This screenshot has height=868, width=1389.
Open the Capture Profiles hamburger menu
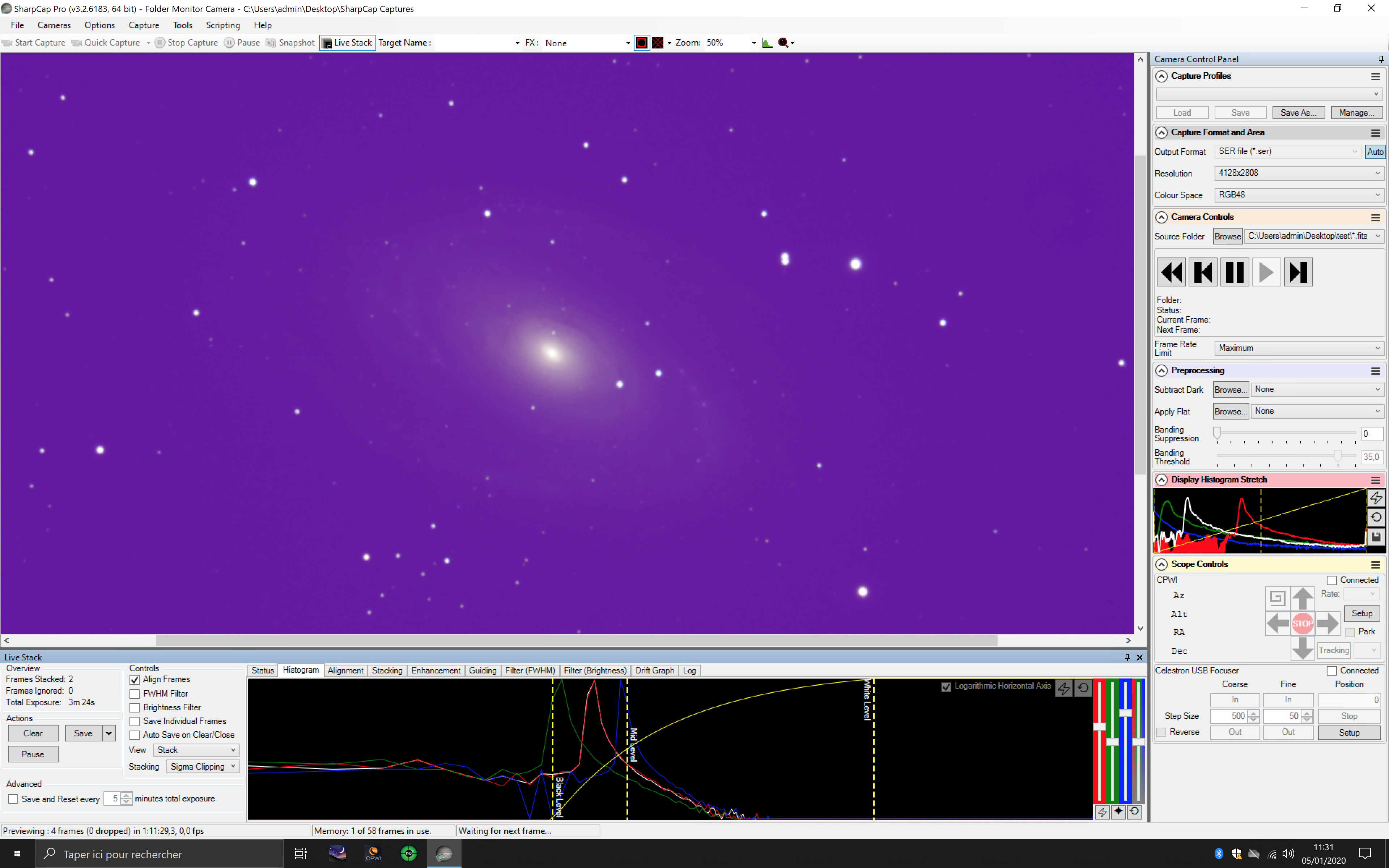click(1376, 76)
